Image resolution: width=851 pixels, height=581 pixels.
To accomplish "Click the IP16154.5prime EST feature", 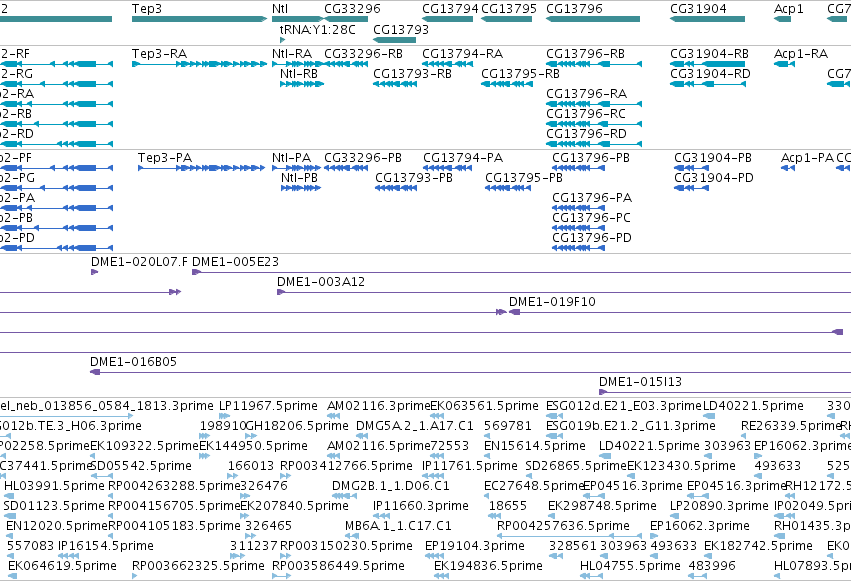I will [68, 556].
